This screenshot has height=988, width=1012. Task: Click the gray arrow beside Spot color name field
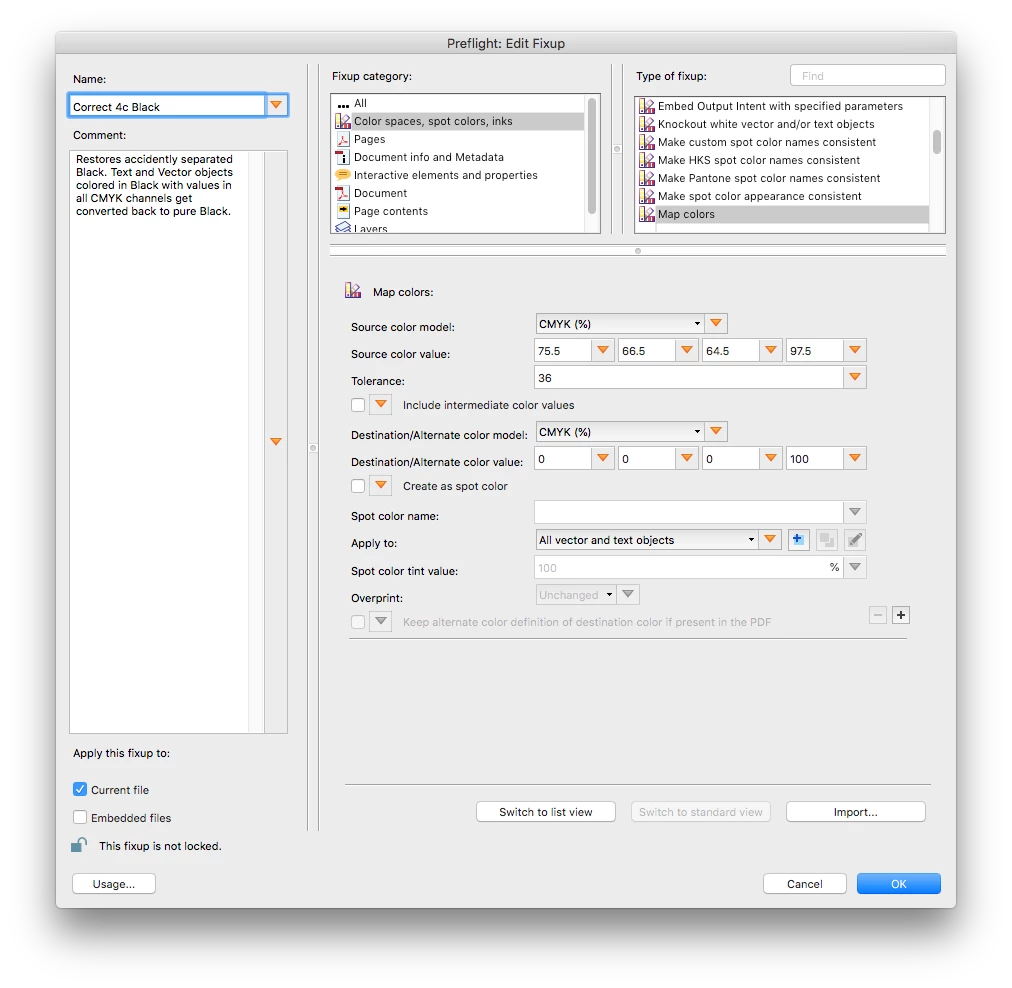tap(855, 512)
